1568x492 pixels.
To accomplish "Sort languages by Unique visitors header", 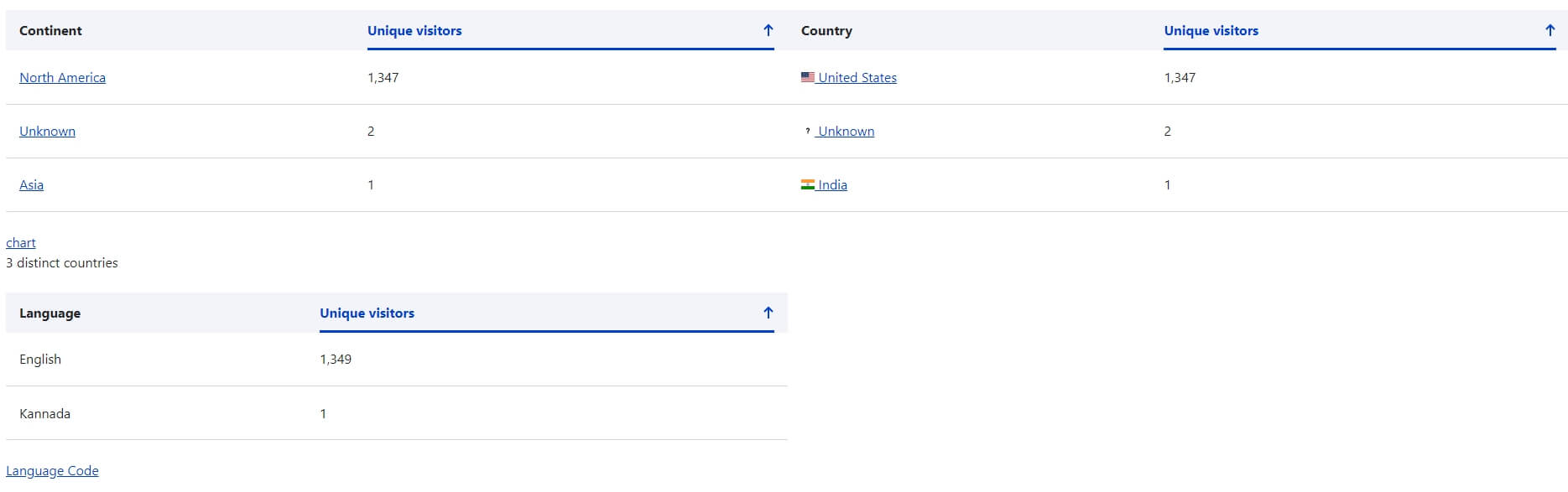I will (367, 313).
